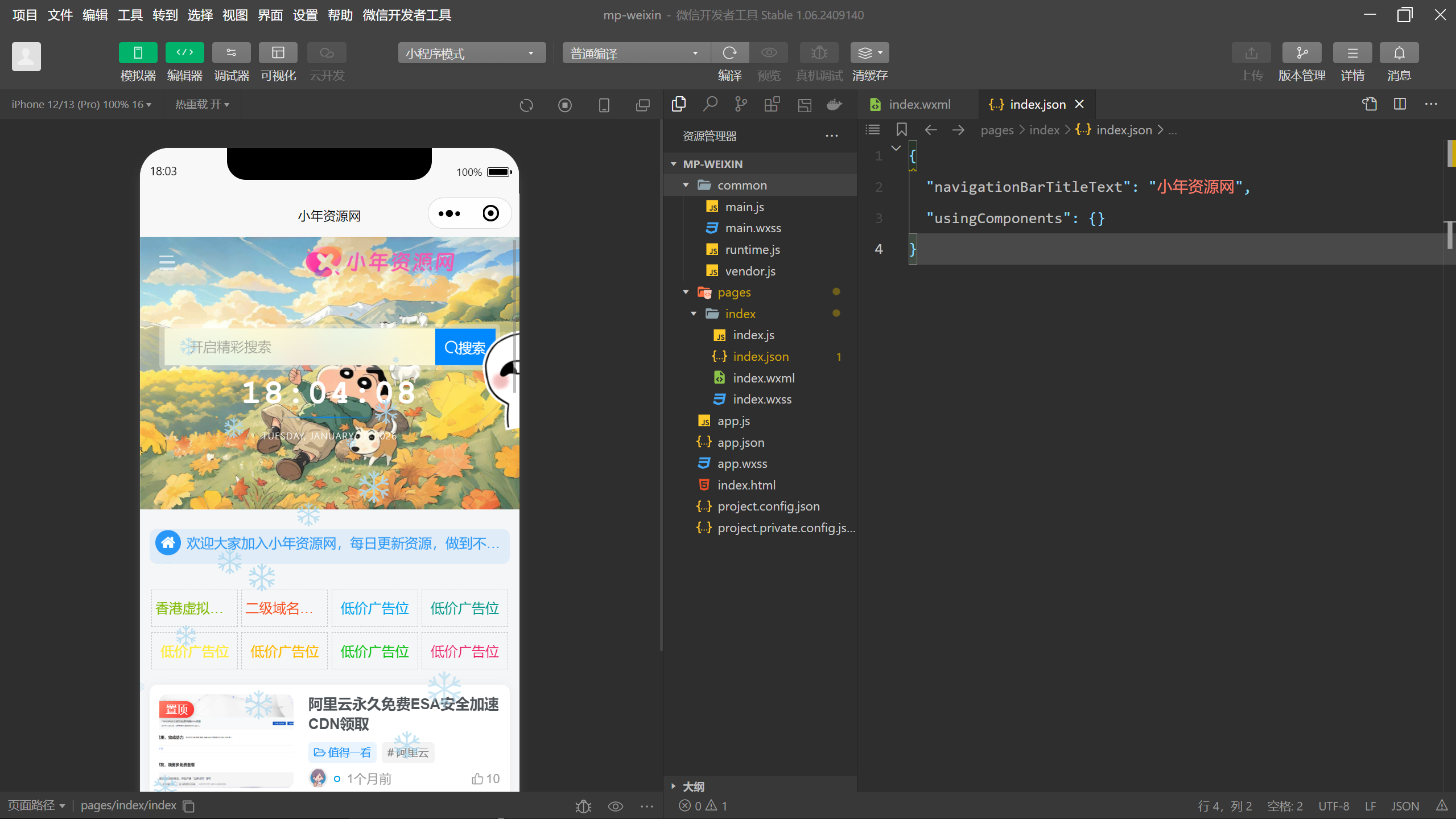Image resolution: width=1456 pixels, height=819 pixels.
Task: Open 云开发 cloud development
Action: (x=325, y=60)
